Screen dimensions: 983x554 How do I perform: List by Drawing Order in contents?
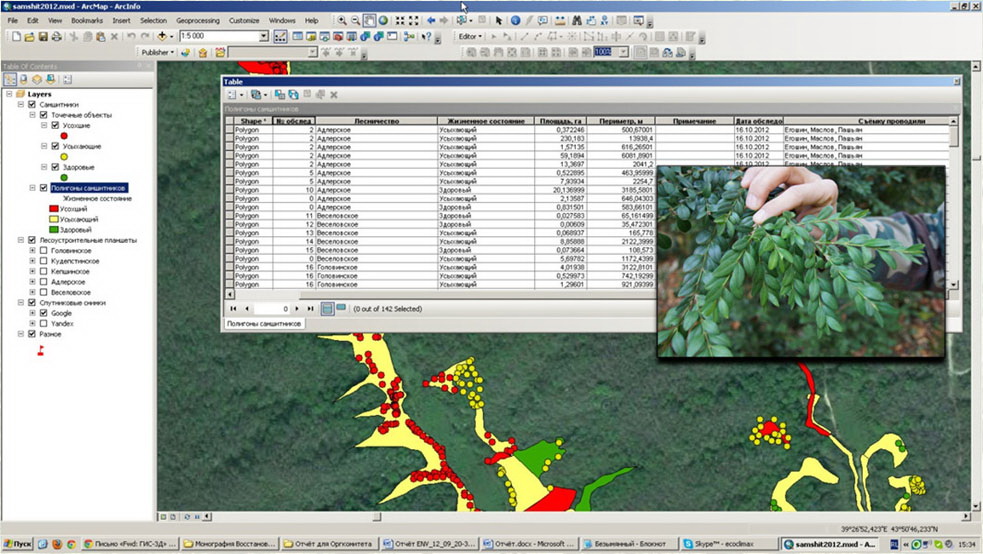(10, 79)
